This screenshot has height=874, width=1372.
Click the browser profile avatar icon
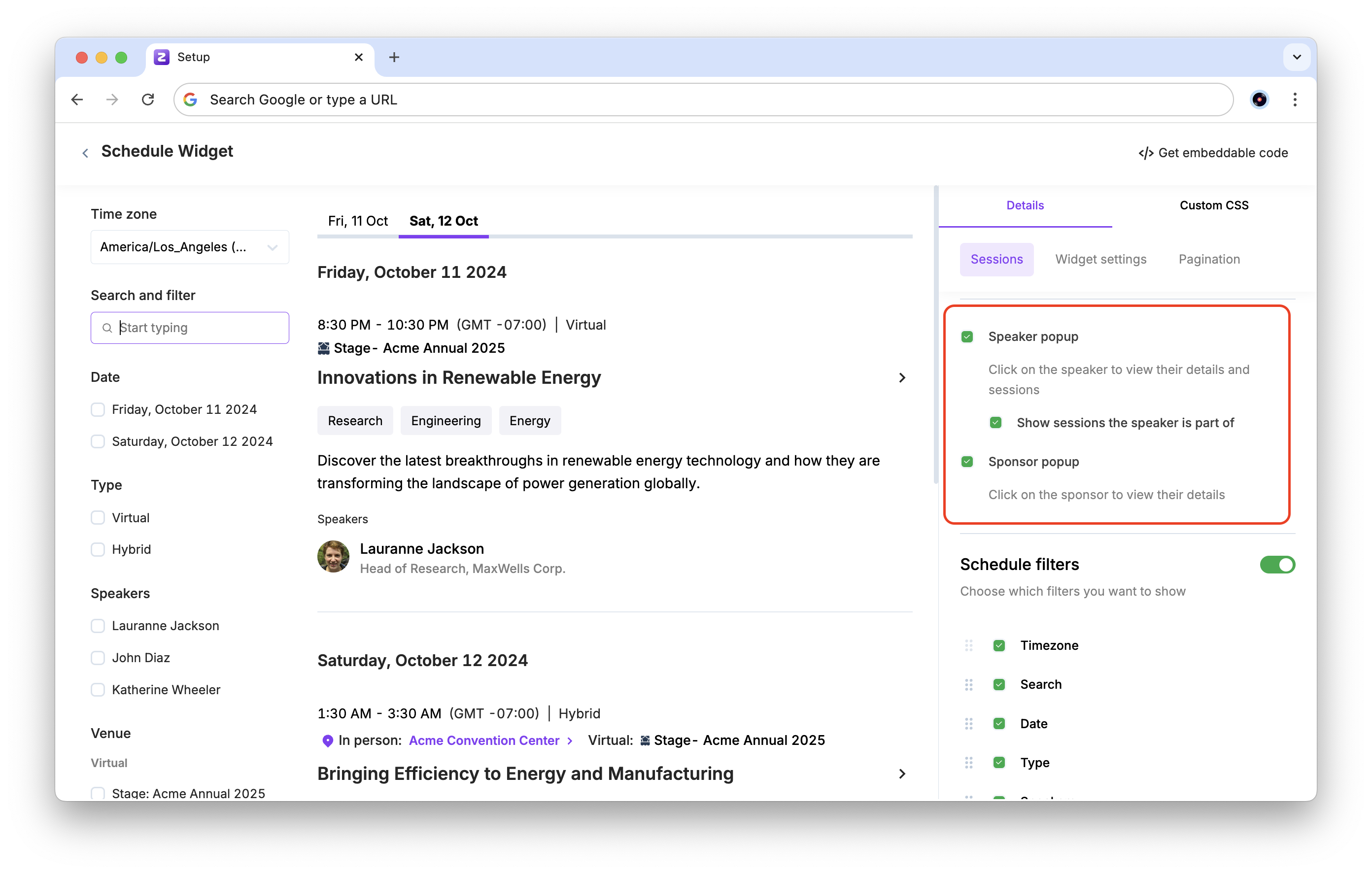click(x=1259, y=100)
